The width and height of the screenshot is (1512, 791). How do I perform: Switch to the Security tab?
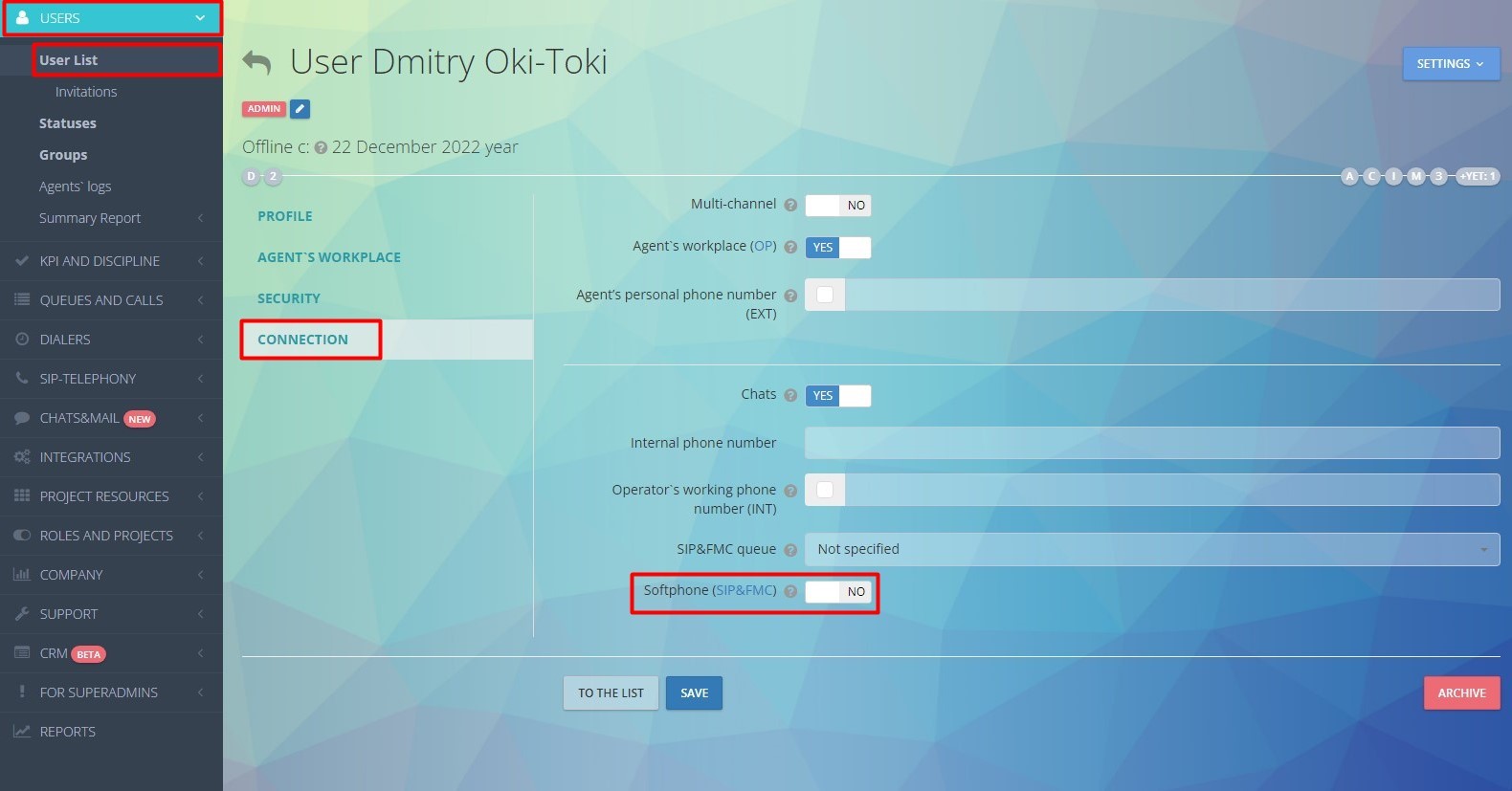(x=289, y=298)
